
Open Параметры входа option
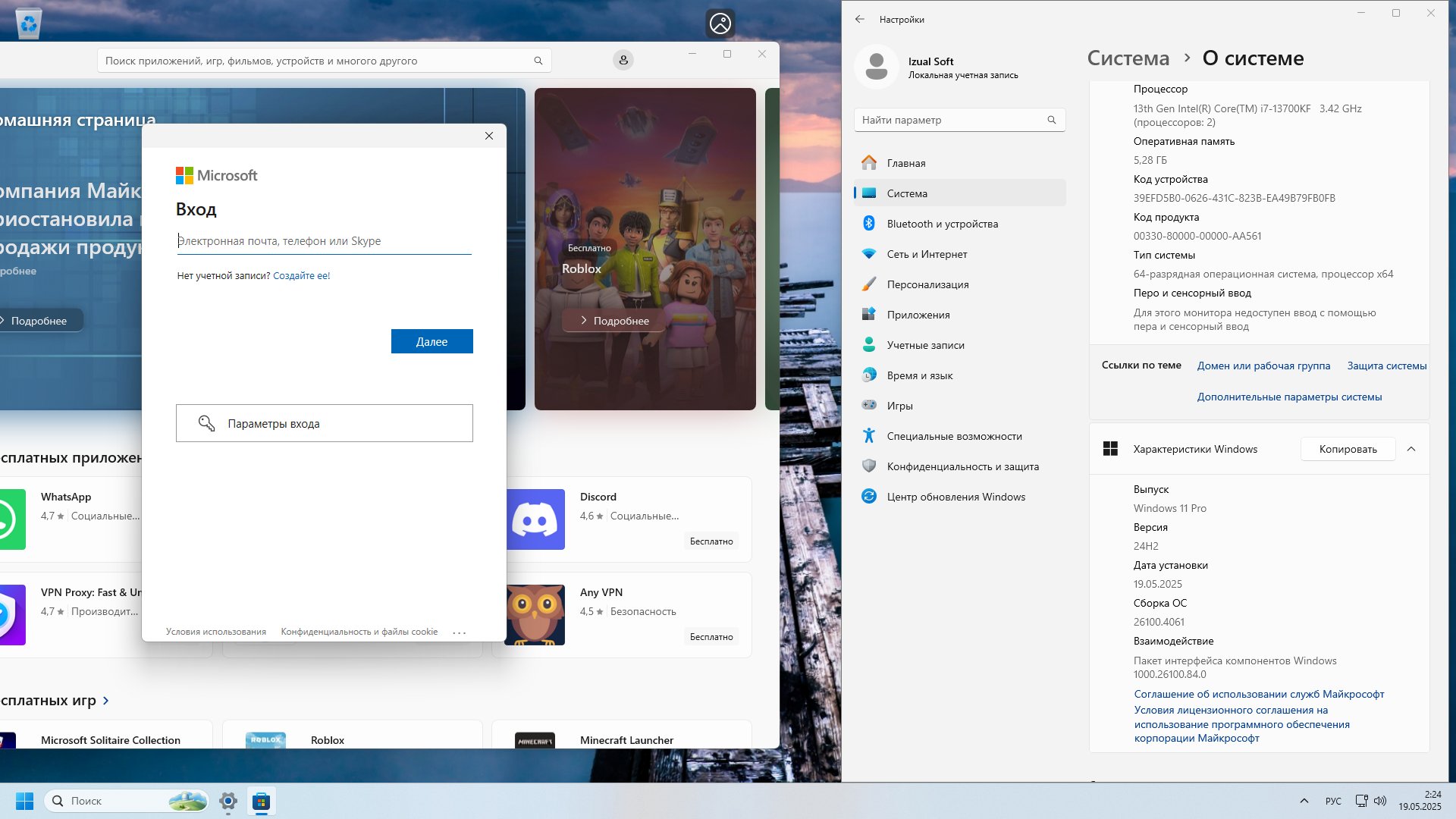[x=325, y=423]
